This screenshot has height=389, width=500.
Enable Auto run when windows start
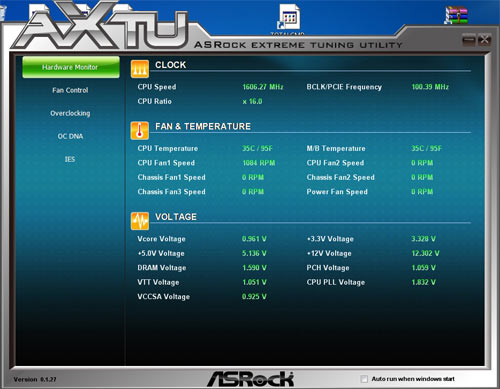364,379
